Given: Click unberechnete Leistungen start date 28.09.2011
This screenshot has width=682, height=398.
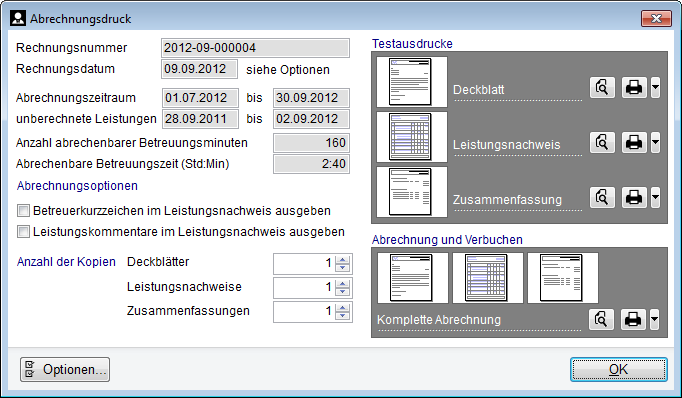Looking at the screenshot, I should [x=201, y=119].
